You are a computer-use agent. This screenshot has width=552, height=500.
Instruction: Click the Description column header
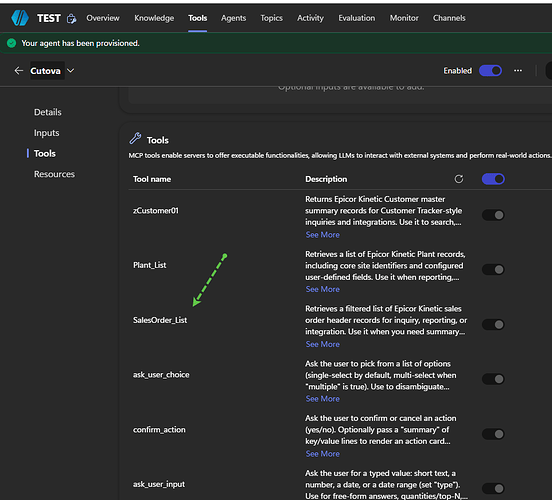click(326, 179)
